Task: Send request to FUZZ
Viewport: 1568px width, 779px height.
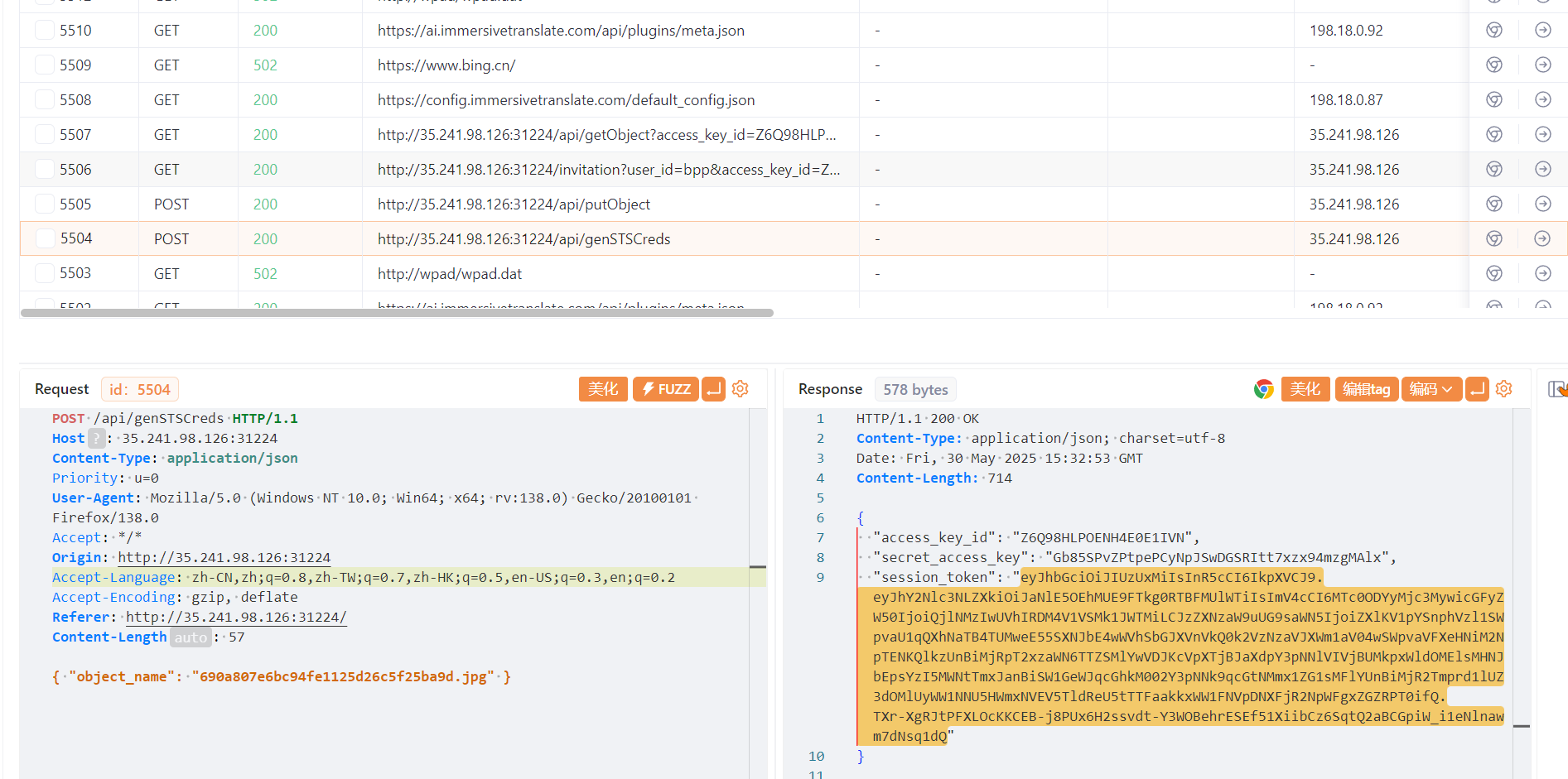Action: point(666,389)
